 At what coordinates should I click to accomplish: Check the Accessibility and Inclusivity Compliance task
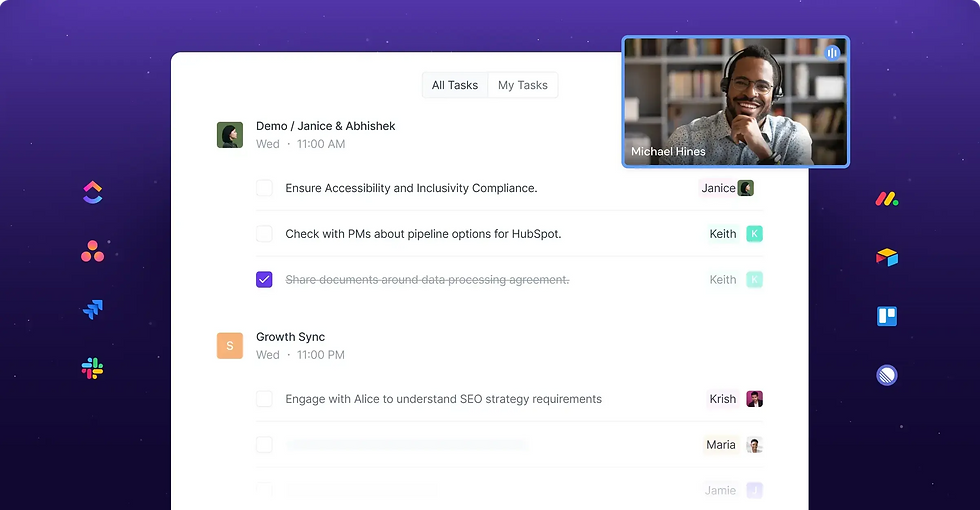click(x=264, y=188)
